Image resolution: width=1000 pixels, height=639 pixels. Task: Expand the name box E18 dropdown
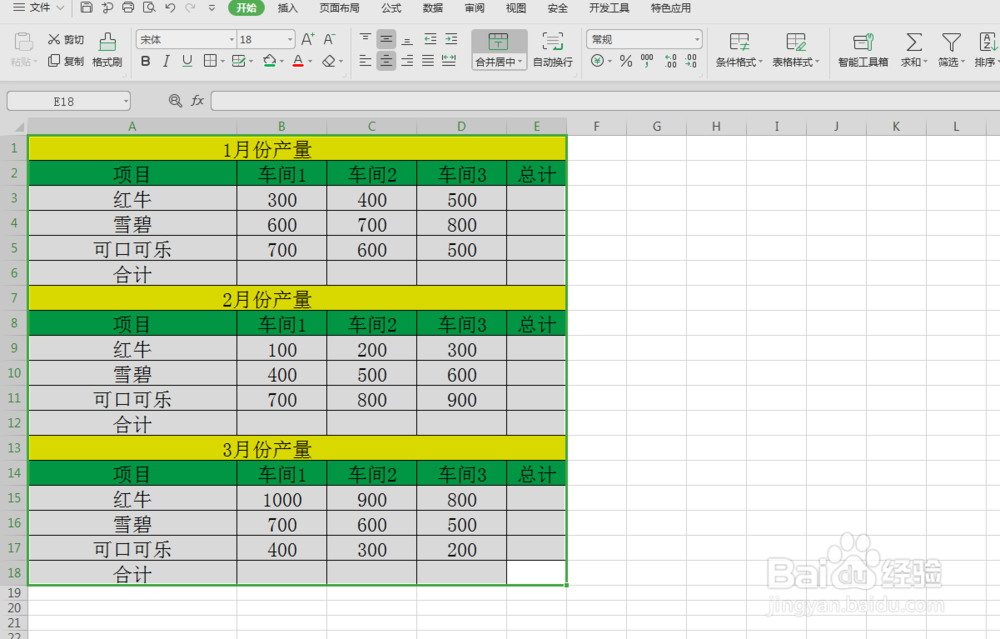(x=126, y=101)
